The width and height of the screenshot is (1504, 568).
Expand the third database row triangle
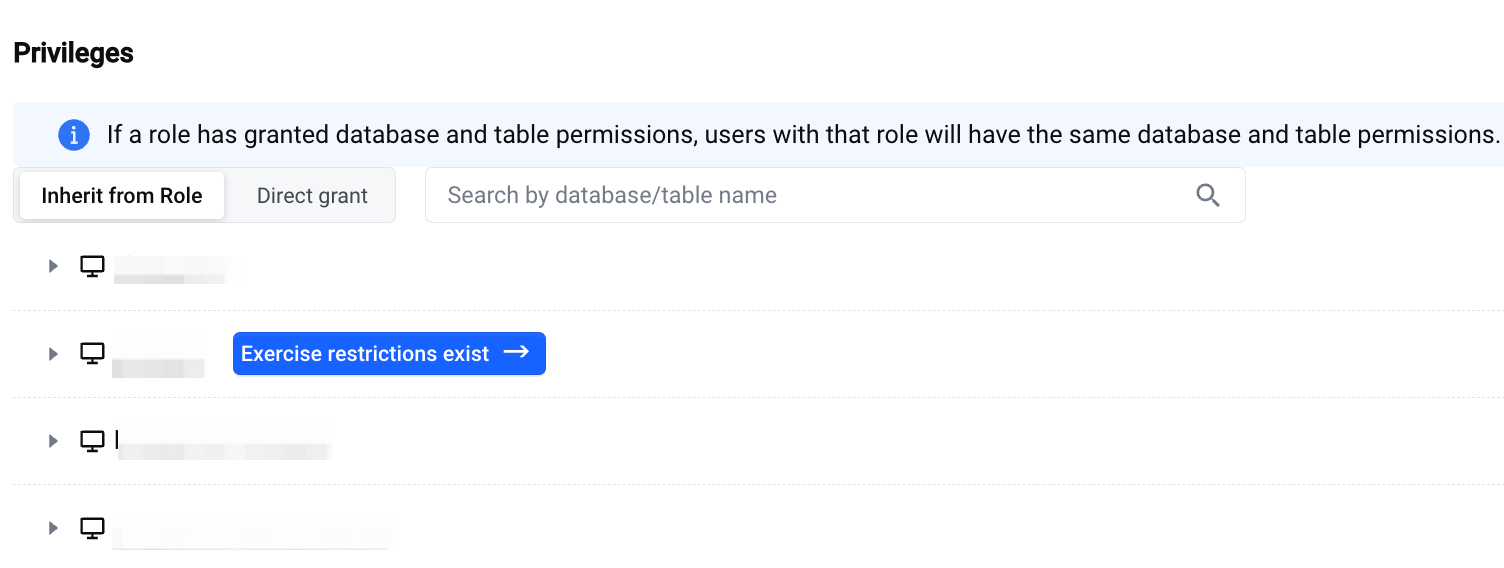pyautogui.click(x=53, y=441)
